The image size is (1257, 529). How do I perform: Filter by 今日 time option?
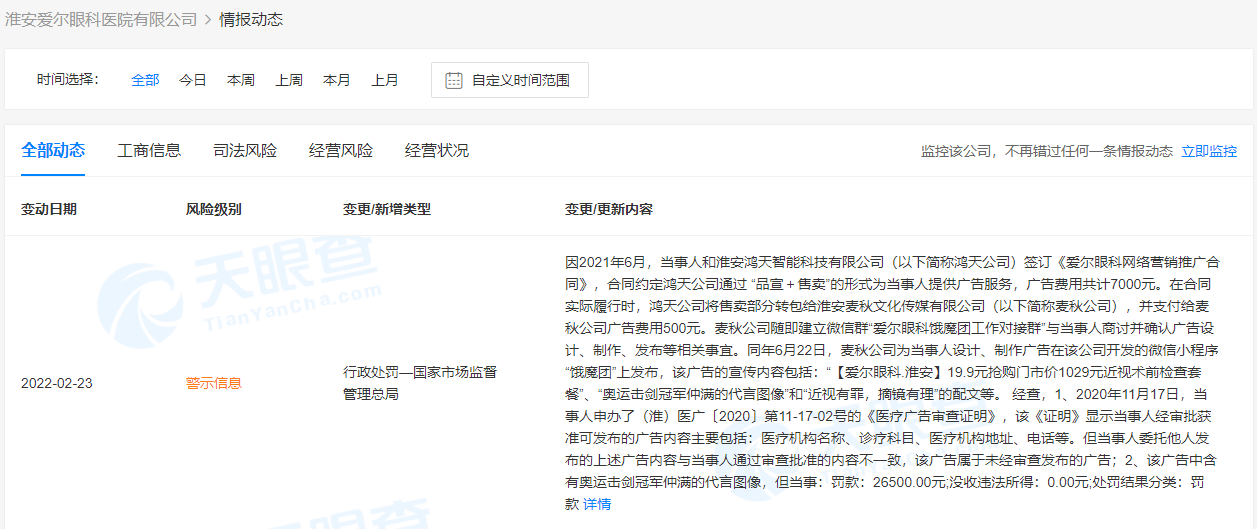[193, 80]
